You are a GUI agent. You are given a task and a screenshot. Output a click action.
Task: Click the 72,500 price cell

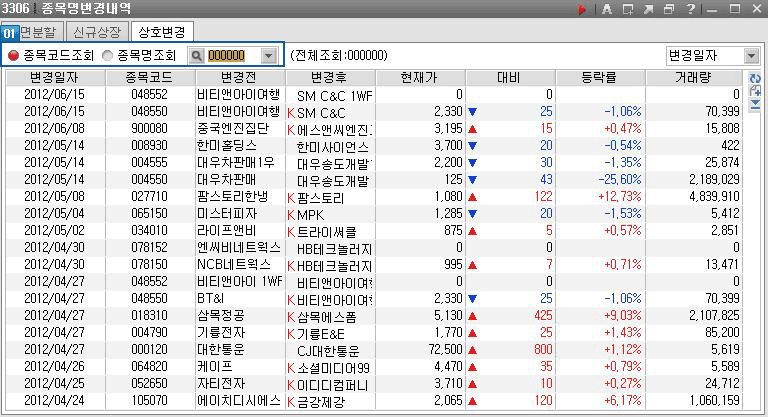coord(420,350)
